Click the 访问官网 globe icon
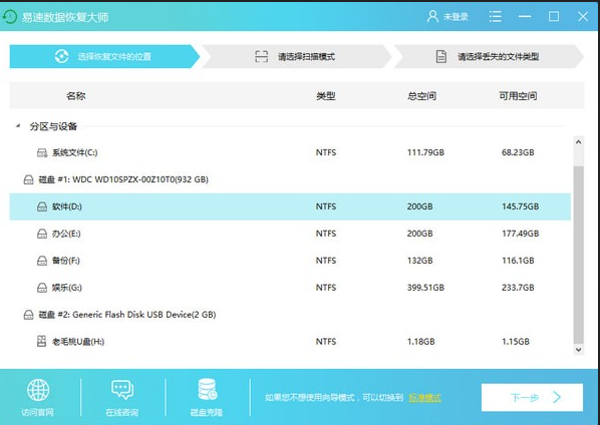The width and height of the screenshot is (600, 425). (37, 389)
